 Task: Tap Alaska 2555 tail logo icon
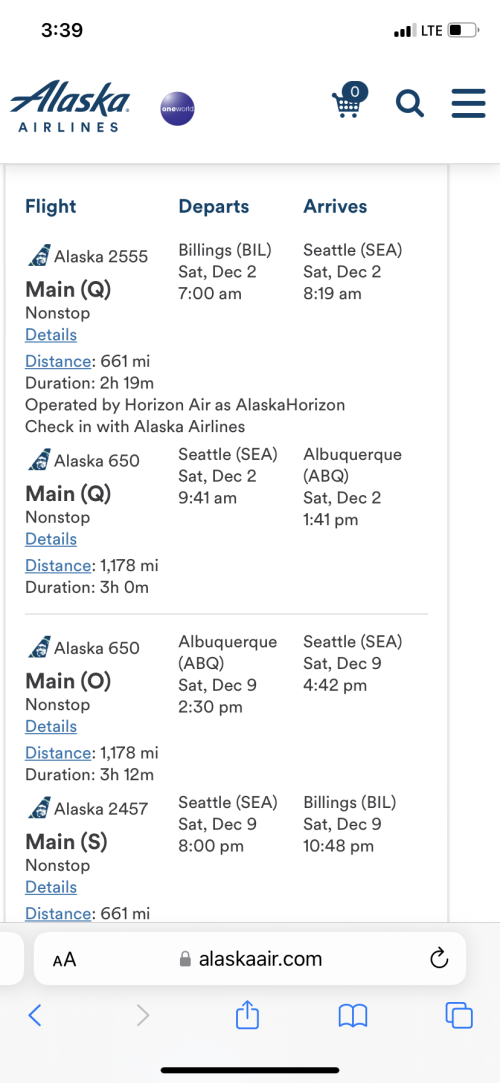coord(39,256)
